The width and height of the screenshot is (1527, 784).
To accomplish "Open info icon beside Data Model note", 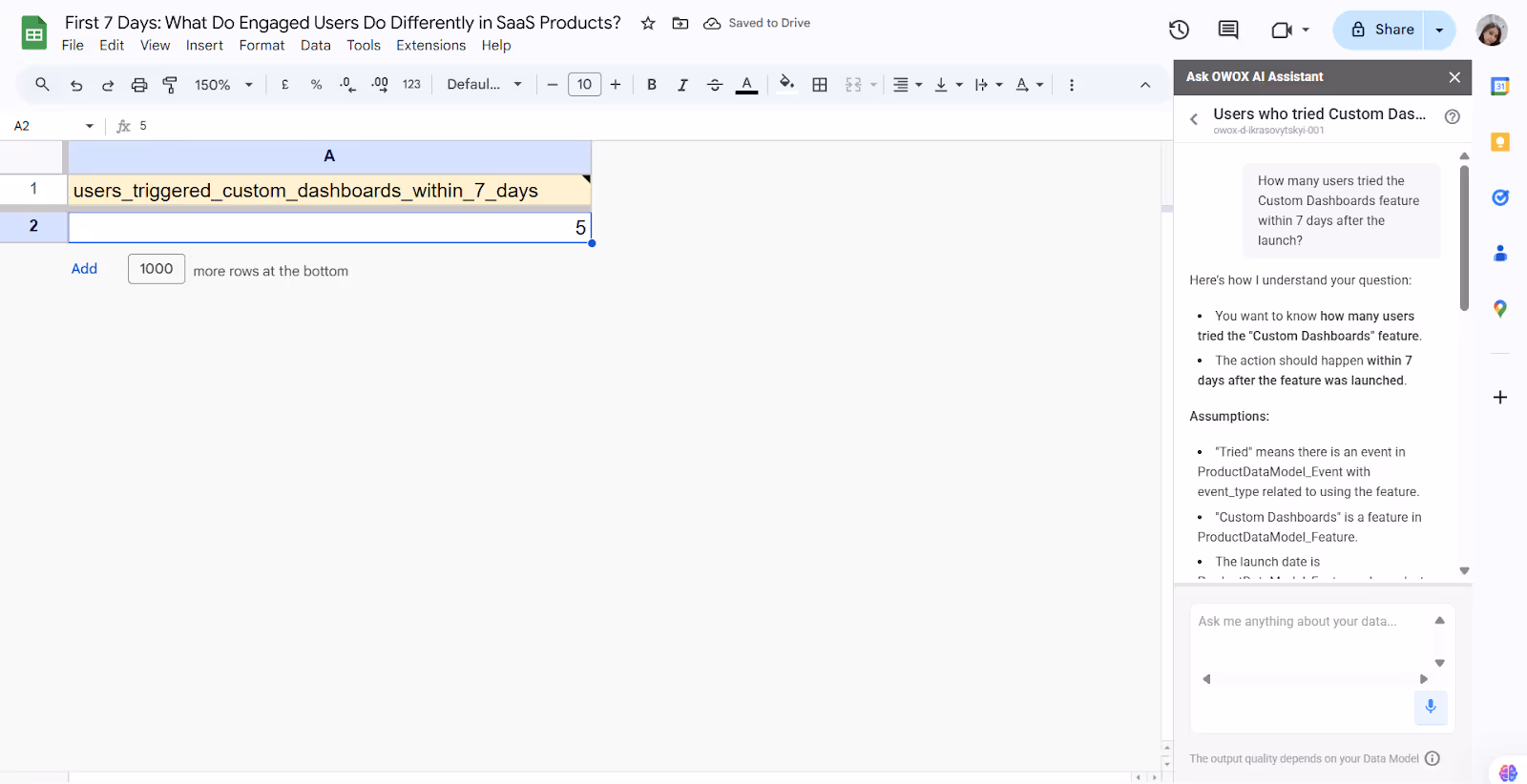I will pos(1433,758).
